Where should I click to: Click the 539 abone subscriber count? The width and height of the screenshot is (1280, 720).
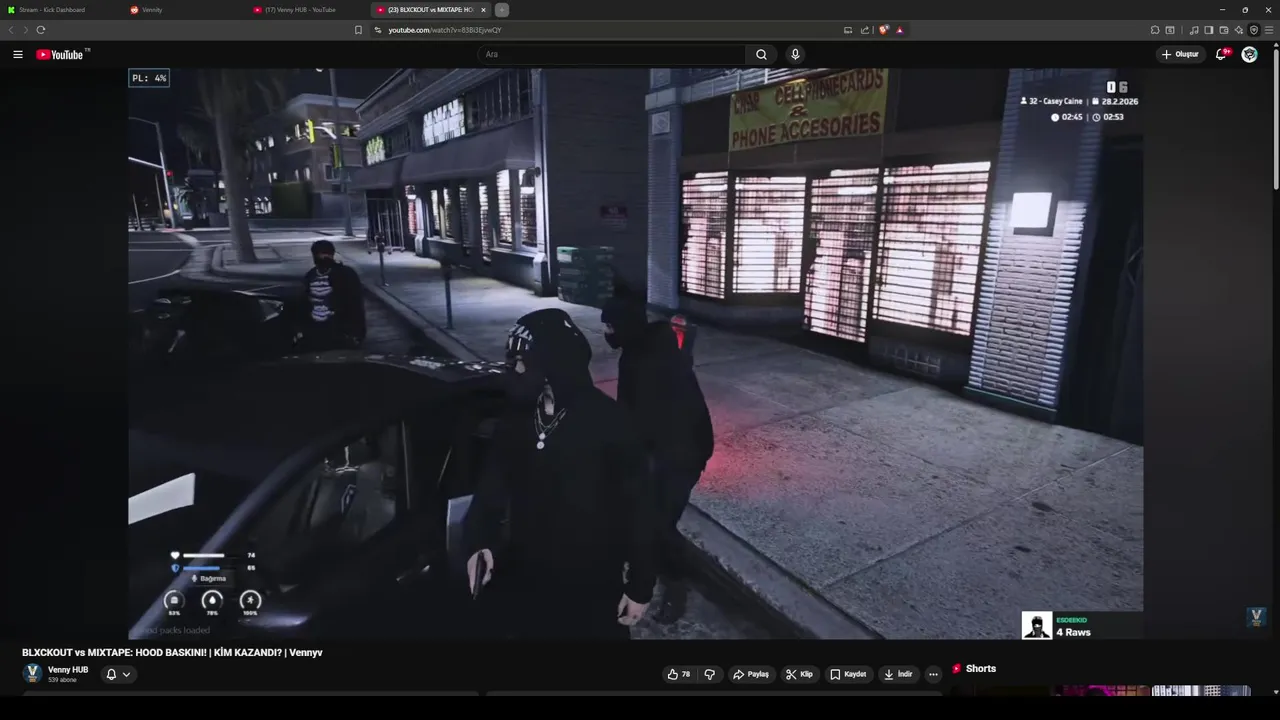click(x=62, y=680)
